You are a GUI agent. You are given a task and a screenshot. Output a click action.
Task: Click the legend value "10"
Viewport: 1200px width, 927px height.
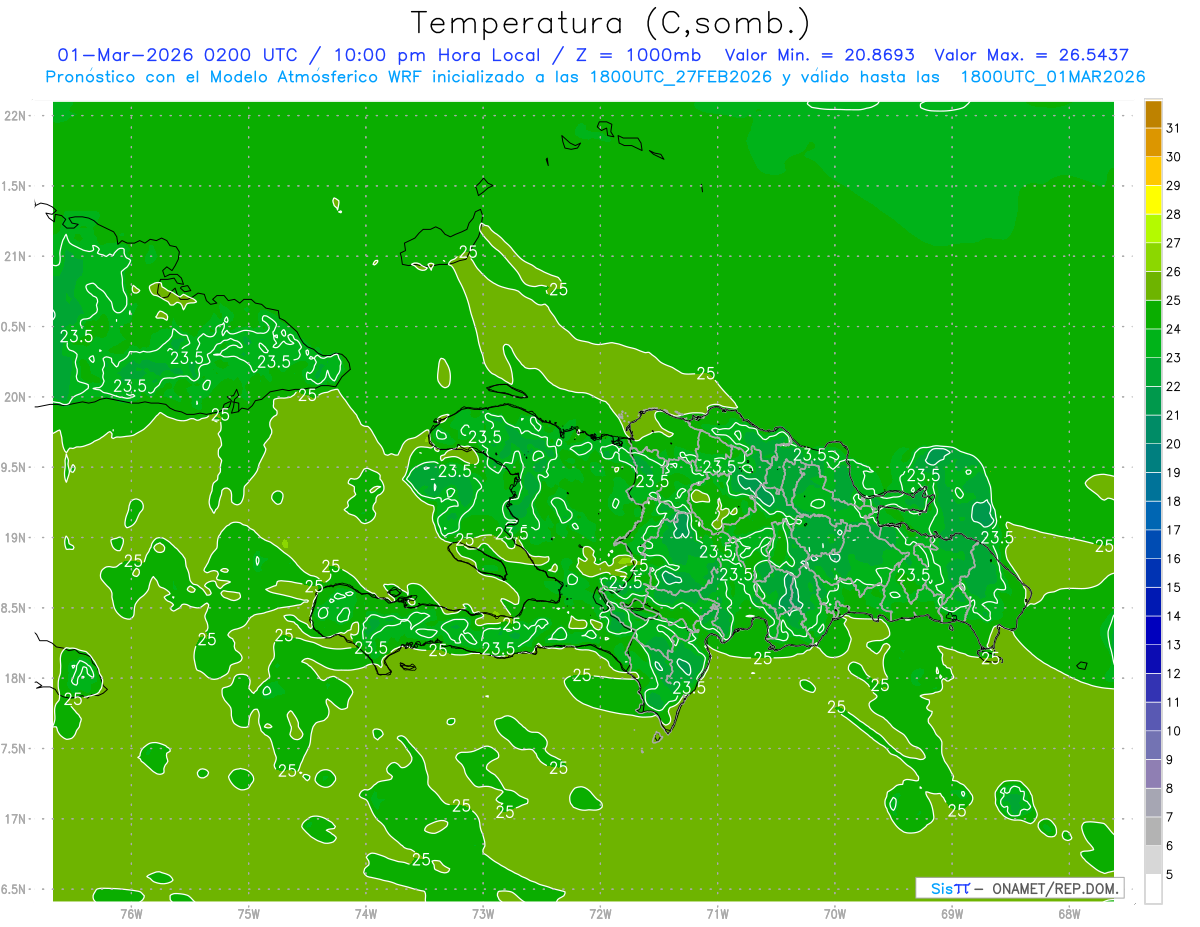point(1174,731)
